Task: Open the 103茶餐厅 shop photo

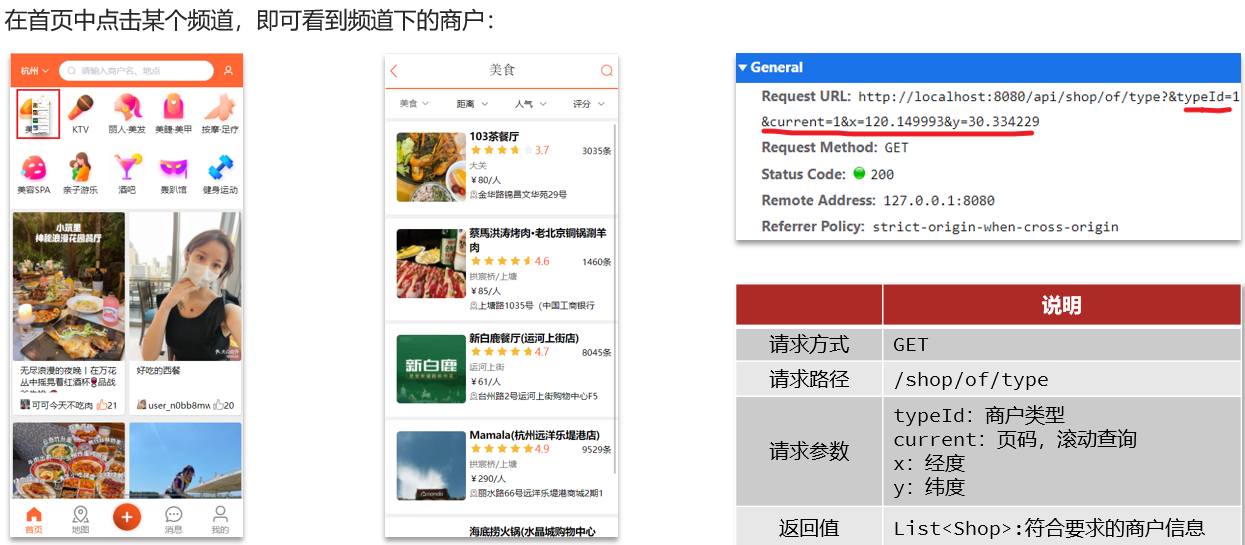Action: click(x=431, y=167)
